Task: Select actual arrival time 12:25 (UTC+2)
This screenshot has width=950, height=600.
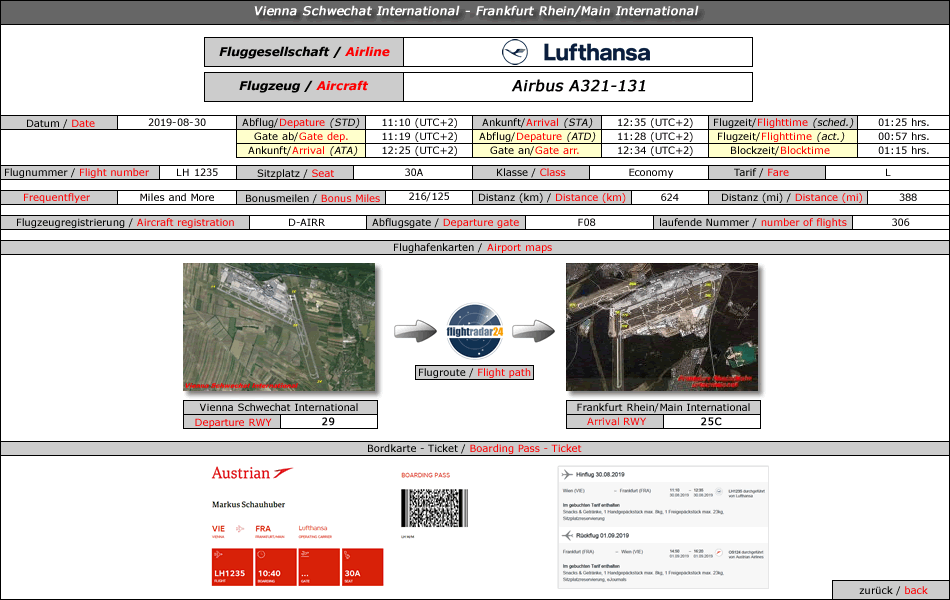Action: (x=419, y=150)
